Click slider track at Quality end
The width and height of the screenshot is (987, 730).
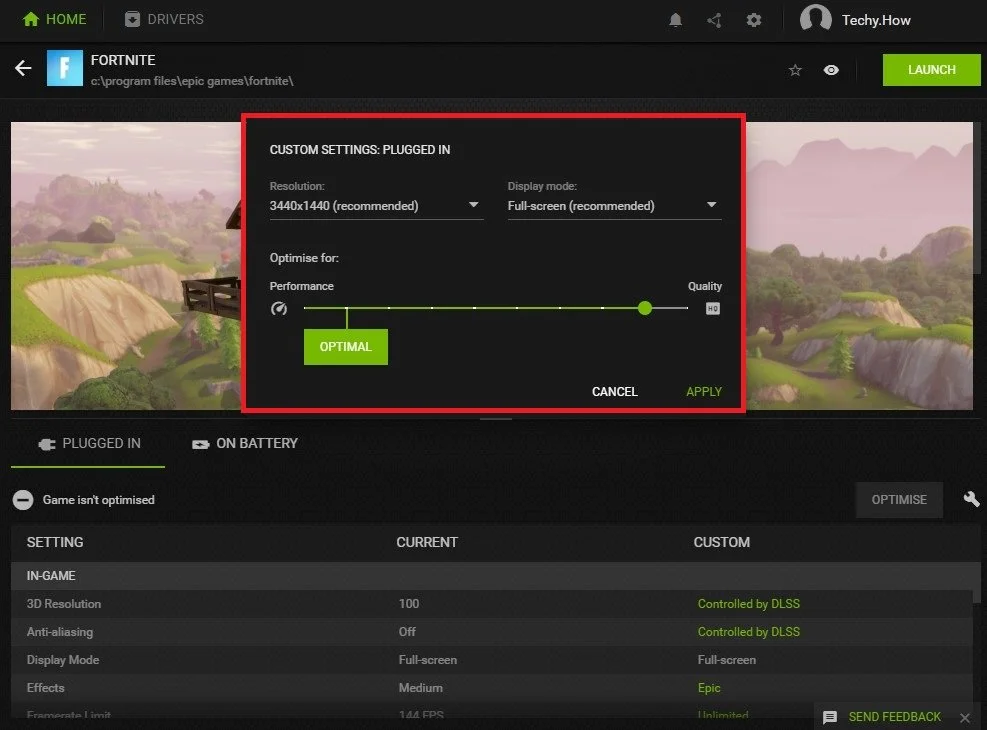pos(686,308)
